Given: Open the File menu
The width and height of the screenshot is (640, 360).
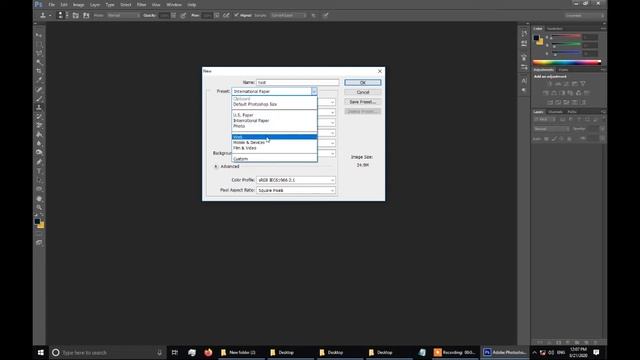Looking at the screenshot, I should pos(51,5).
